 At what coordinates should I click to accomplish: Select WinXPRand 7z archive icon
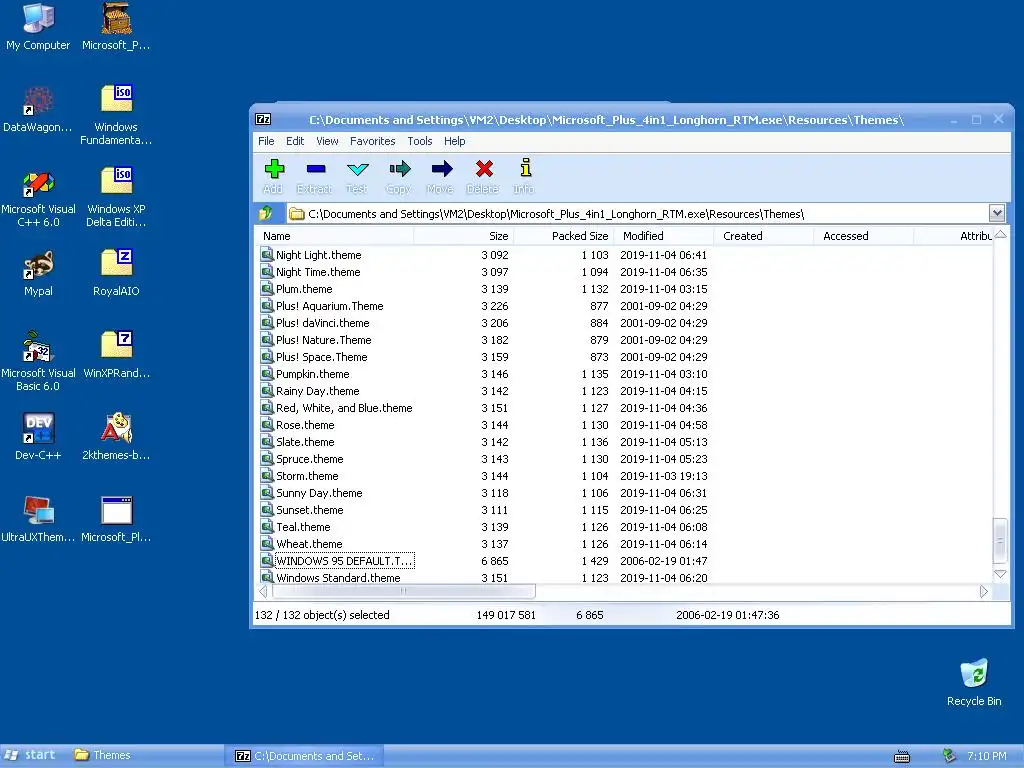[116, 355]
